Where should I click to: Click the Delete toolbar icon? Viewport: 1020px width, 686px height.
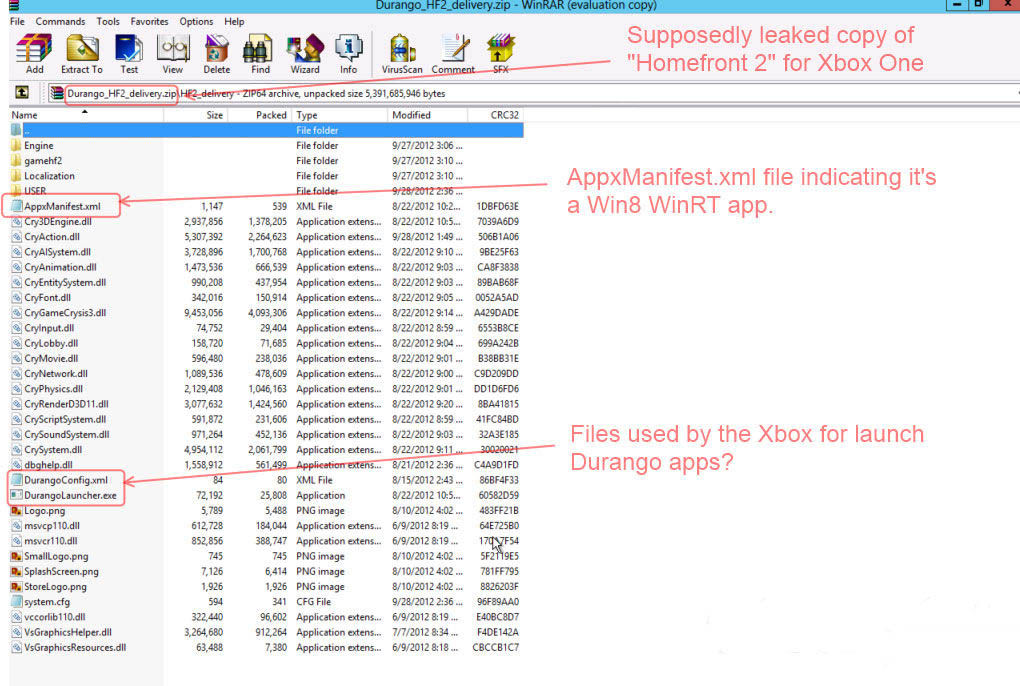pyautogui.click(x=216, y=54)
